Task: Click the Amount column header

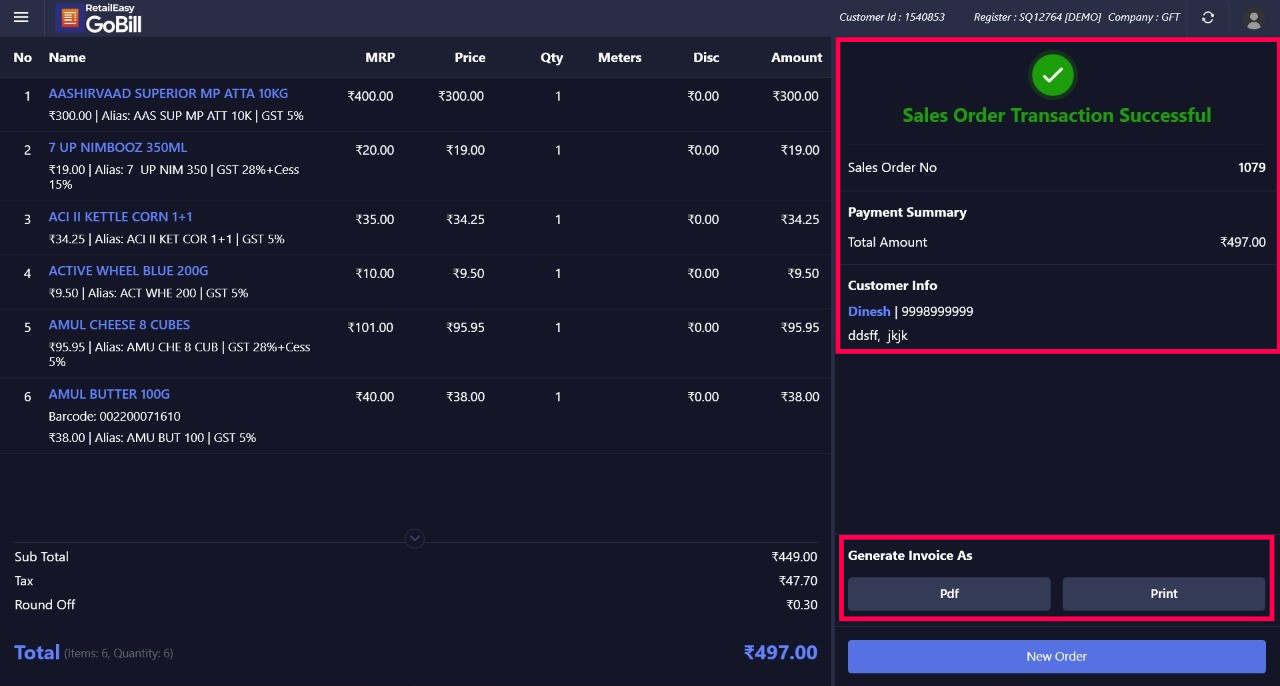Action: point(796,57)
